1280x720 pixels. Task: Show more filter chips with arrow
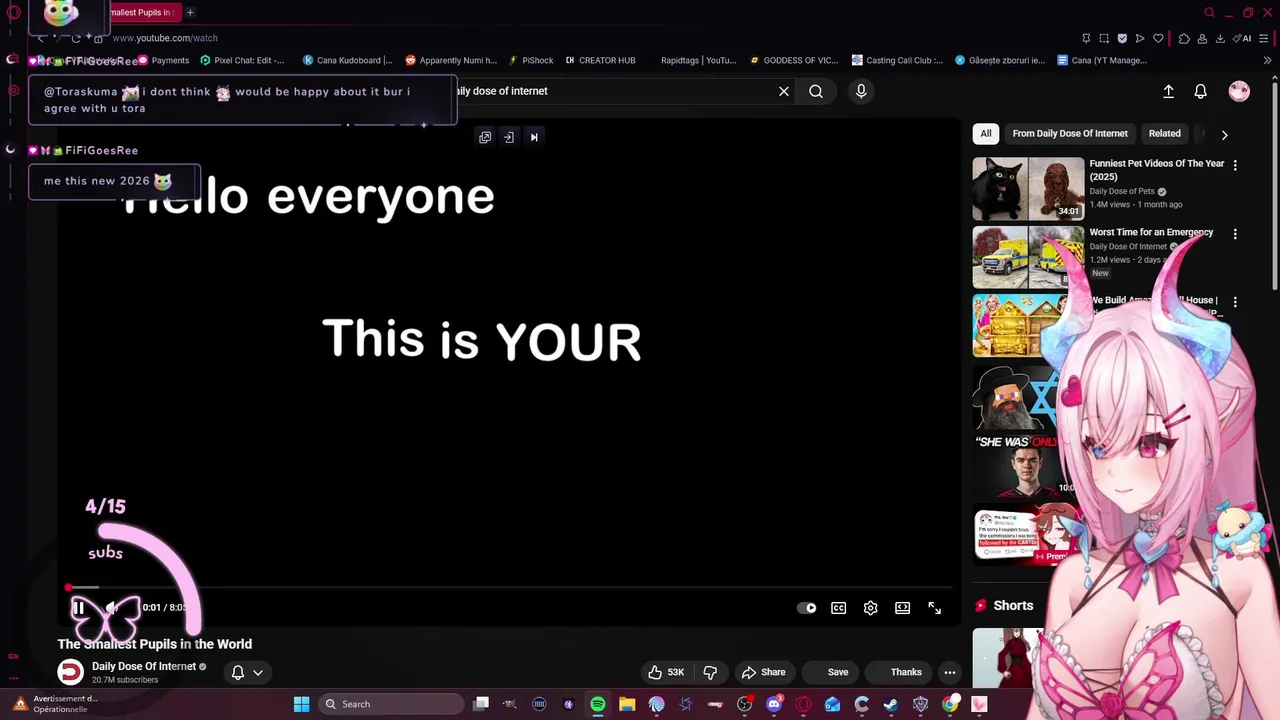coord(1225,134)
